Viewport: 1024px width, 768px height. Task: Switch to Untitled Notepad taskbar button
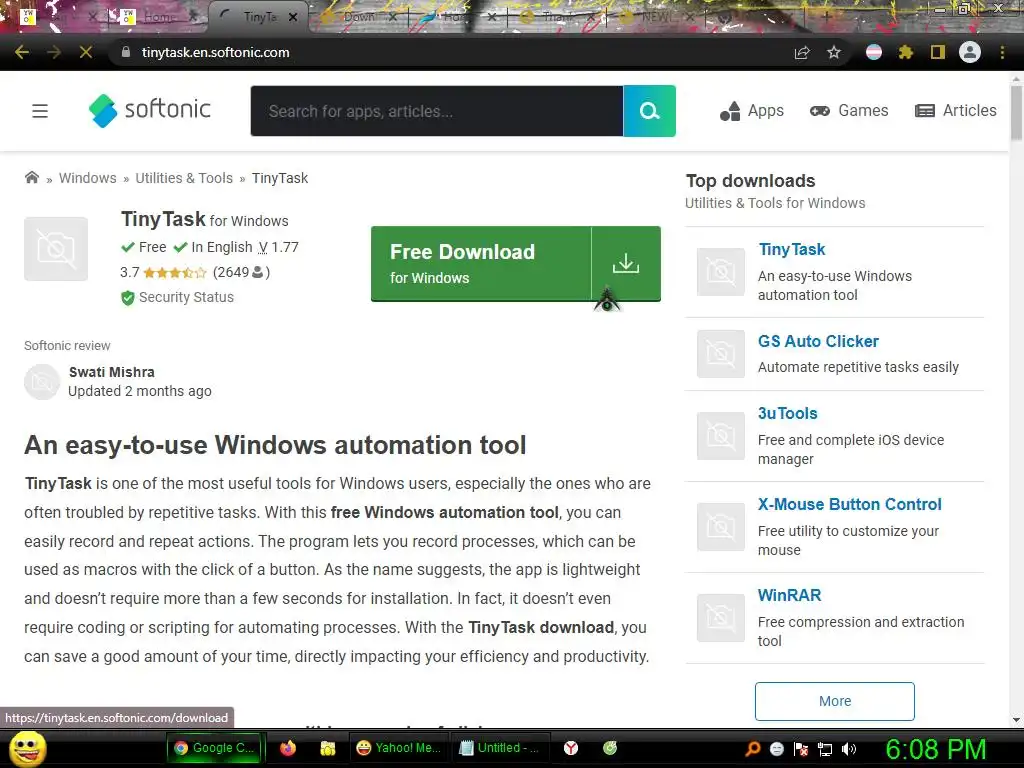(x=500, y=748)
